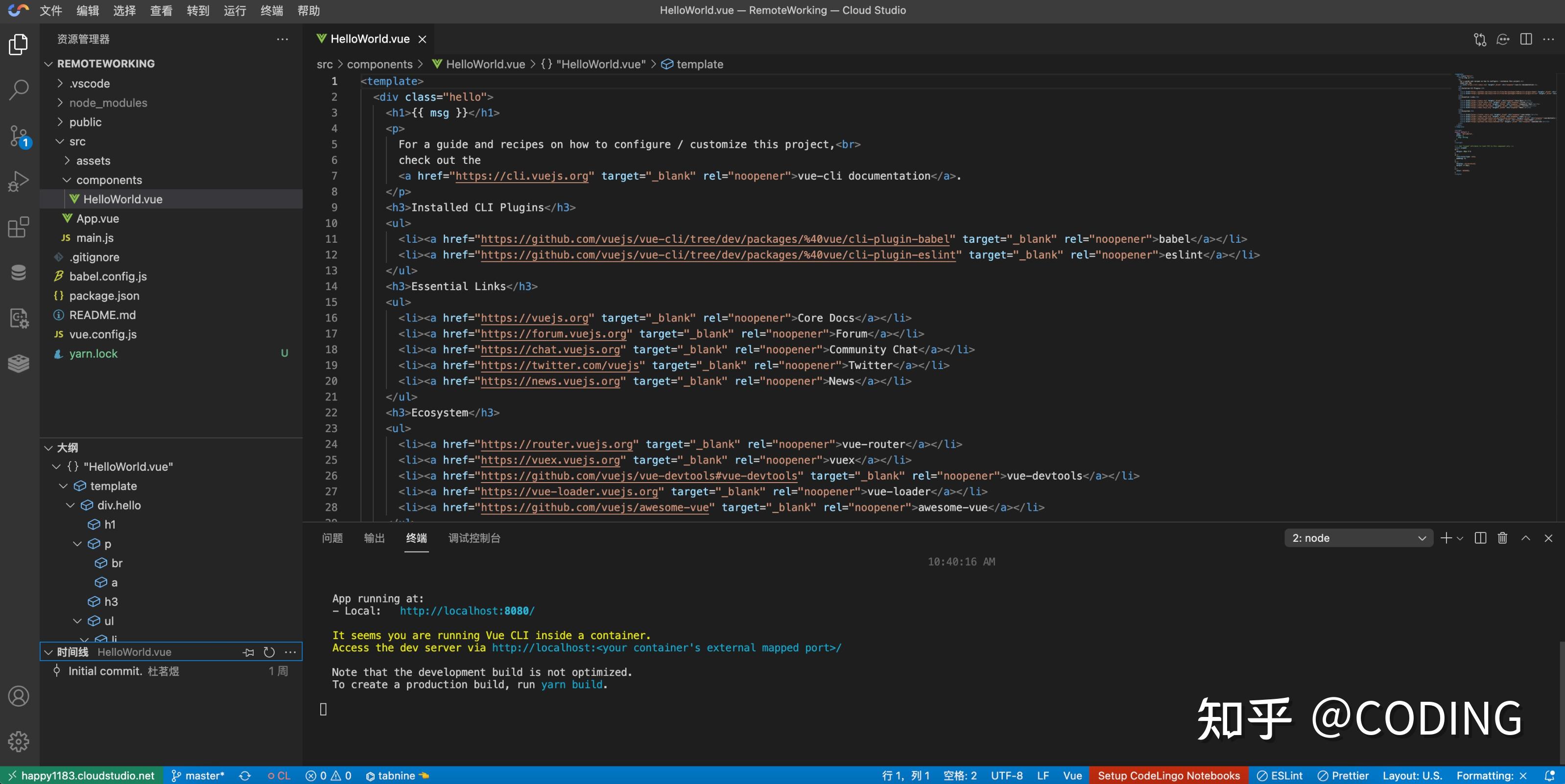This screenshot has height=784, width=1565.
Task: Open the Search view in activity bar
Action: 19,89
